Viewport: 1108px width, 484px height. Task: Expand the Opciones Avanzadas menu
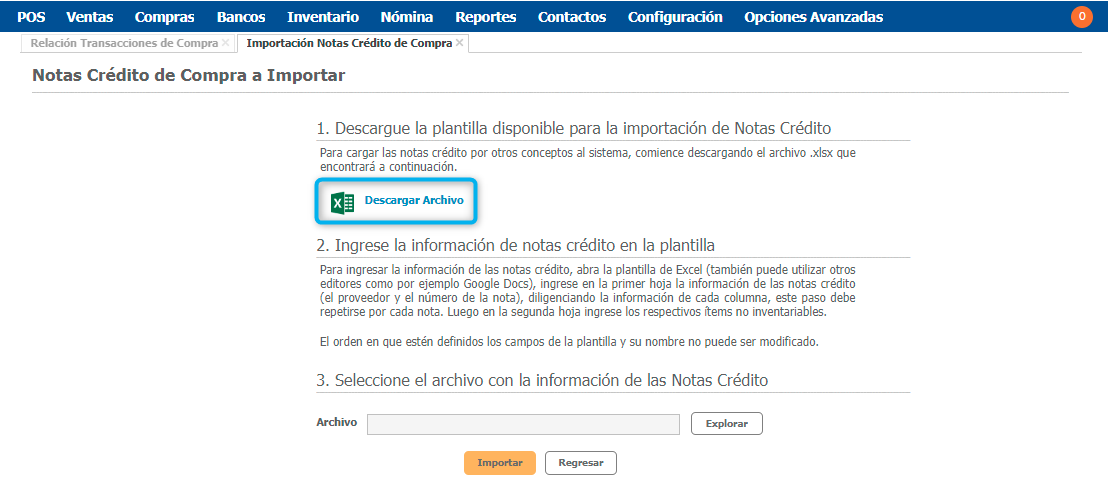pos(813,17)
